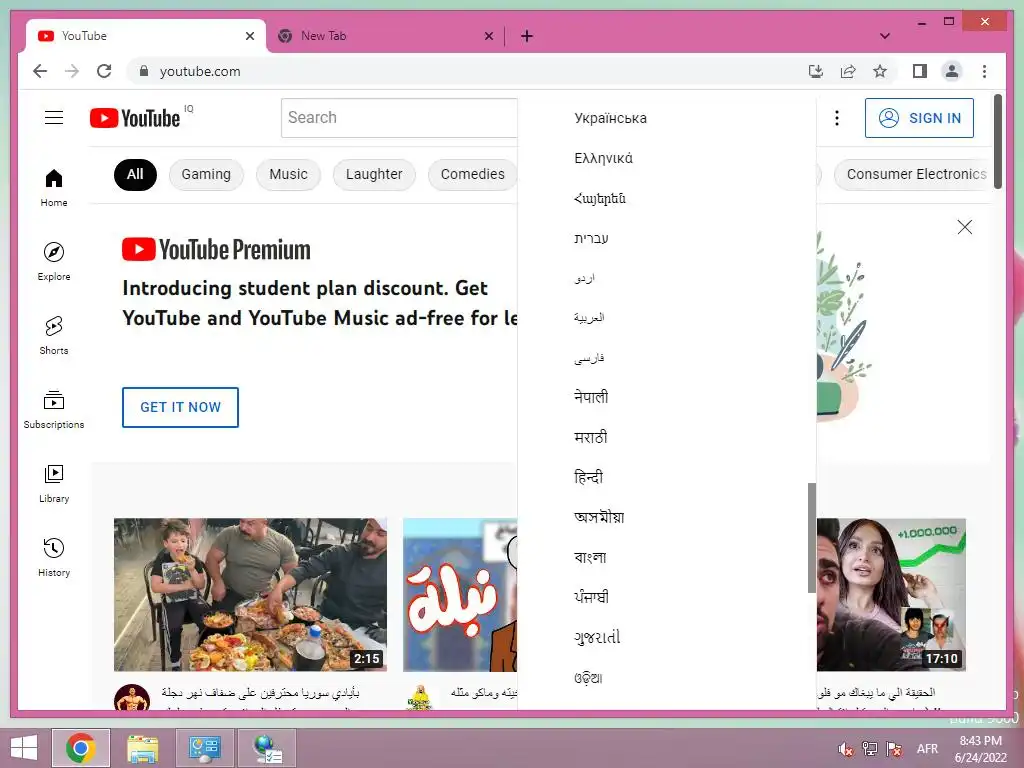Go back in Chrome
This screenshot has height=768, width=1024.
(40, 71)
